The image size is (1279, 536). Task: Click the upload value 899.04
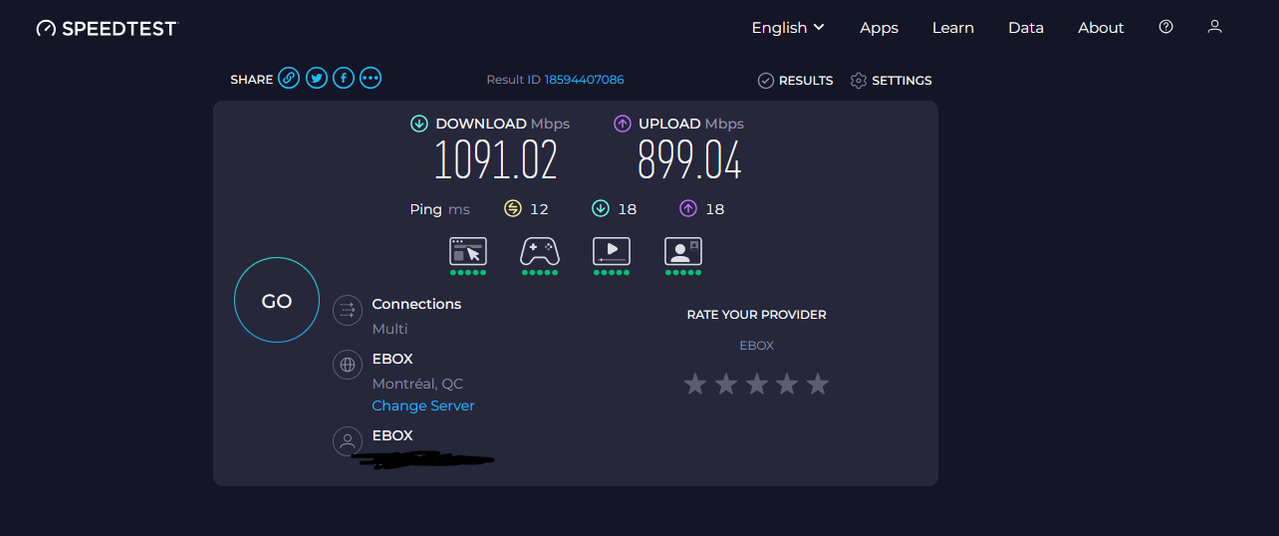tap(690, 161)
